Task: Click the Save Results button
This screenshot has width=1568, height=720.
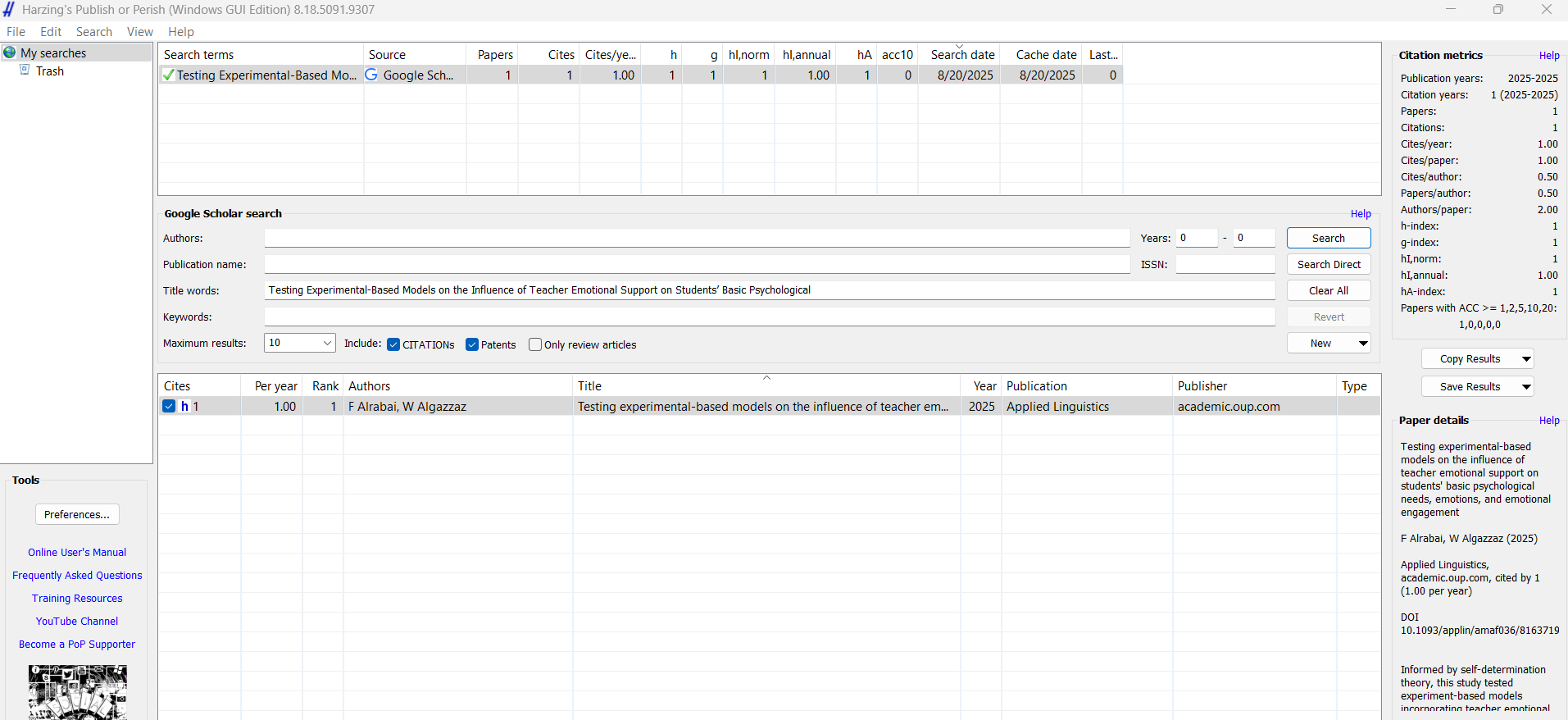Action: [x=1470, y=387]
